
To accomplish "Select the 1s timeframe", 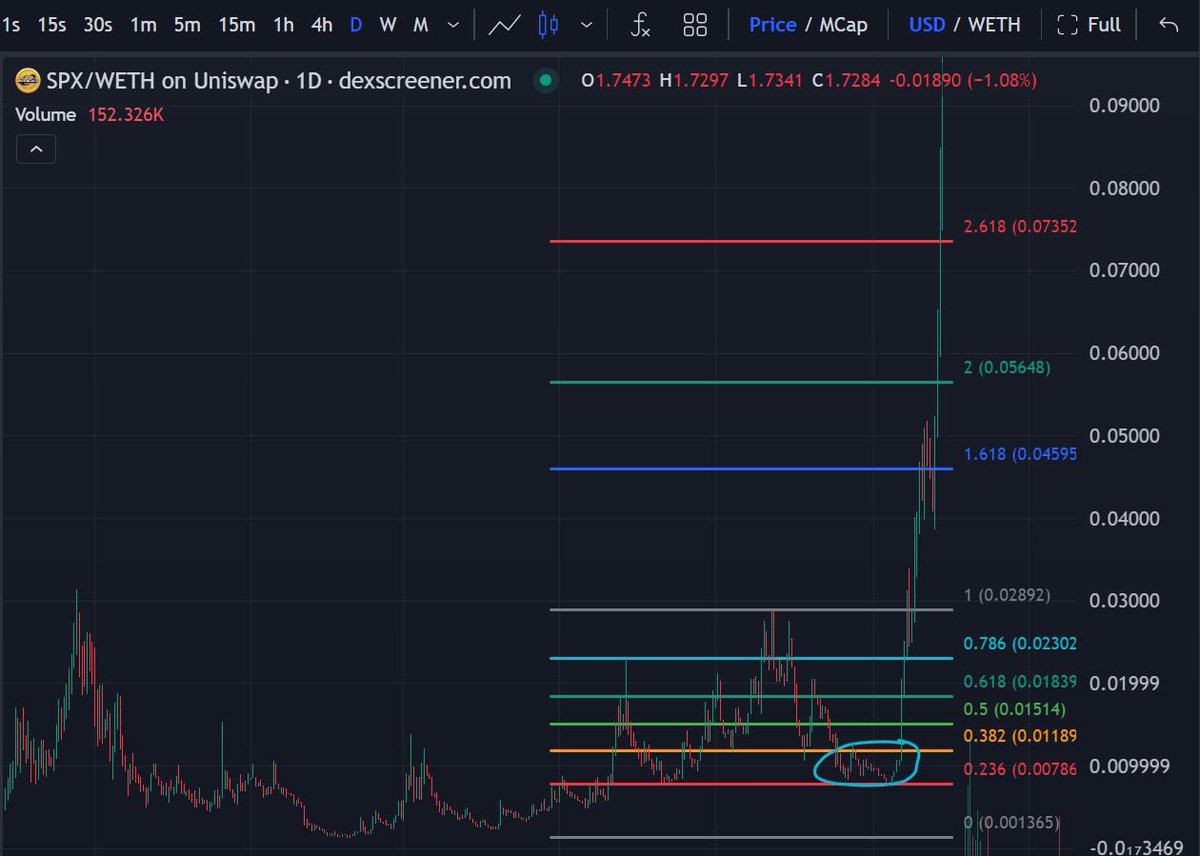I will point(12,24).
